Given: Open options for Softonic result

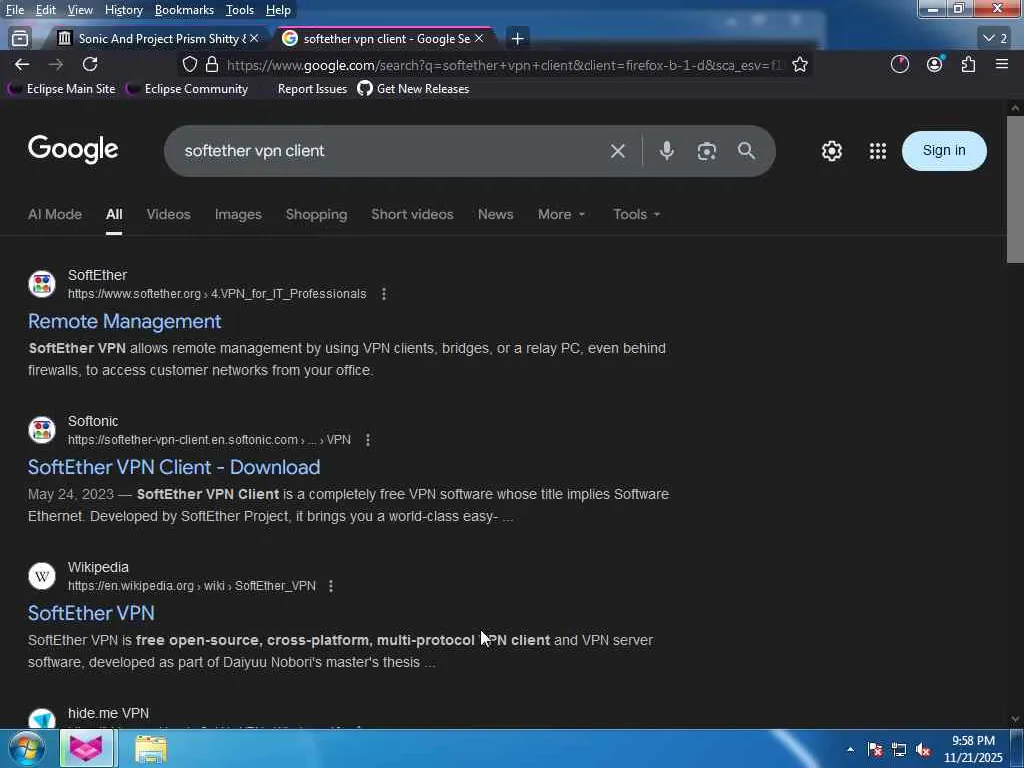Looking at the screenshot, I should (x=368, y=440).
